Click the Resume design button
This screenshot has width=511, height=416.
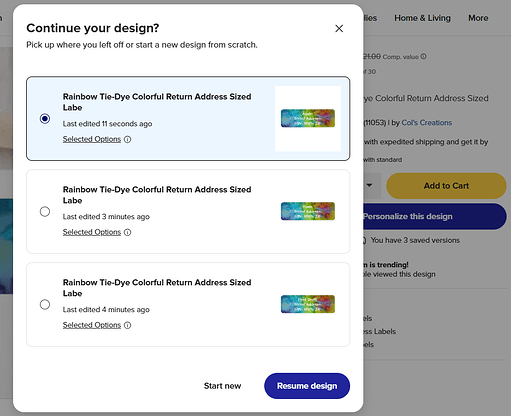[x=307, y=386]
